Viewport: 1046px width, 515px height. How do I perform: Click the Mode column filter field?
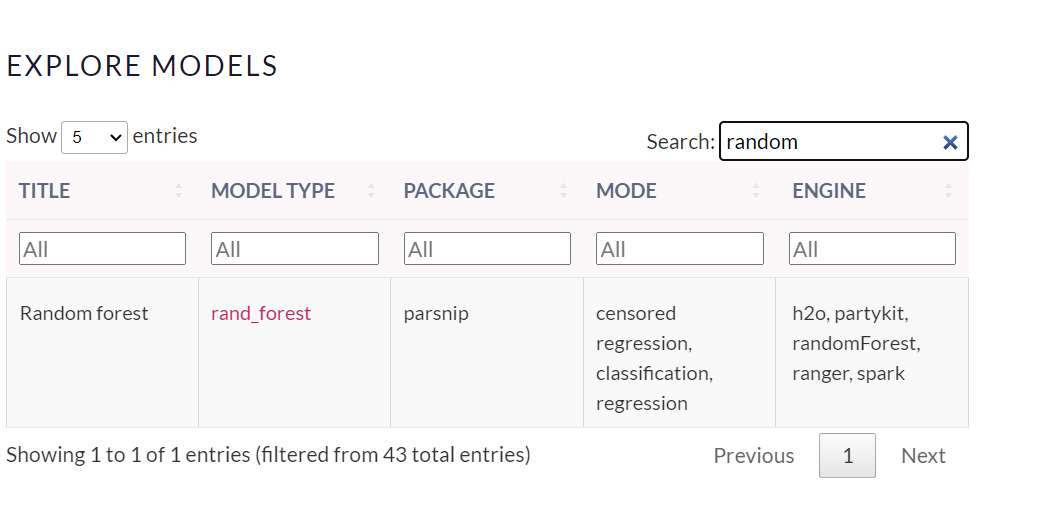point(680,249)
